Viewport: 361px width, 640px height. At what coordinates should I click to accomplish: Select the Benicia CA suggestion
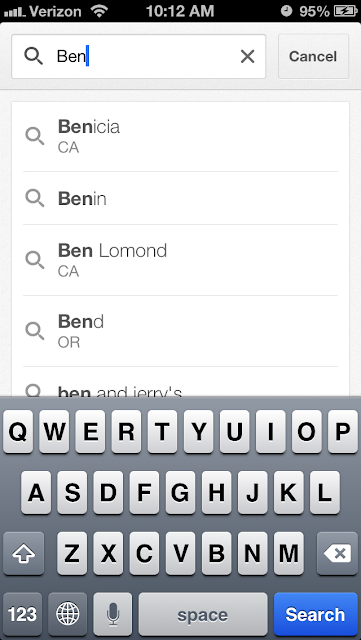tap(180, 136)
